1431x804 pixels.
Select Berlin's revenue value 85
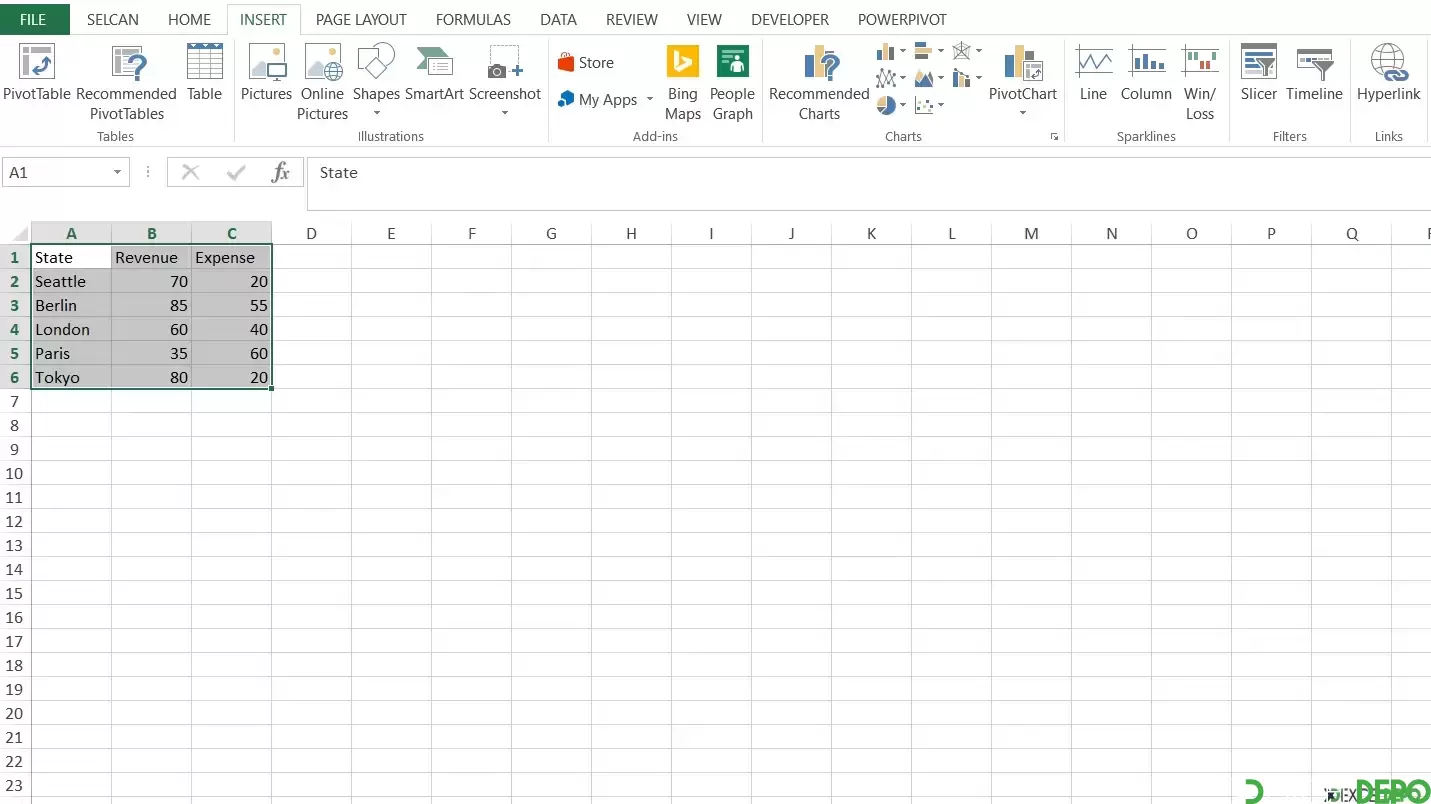point(151,305)
